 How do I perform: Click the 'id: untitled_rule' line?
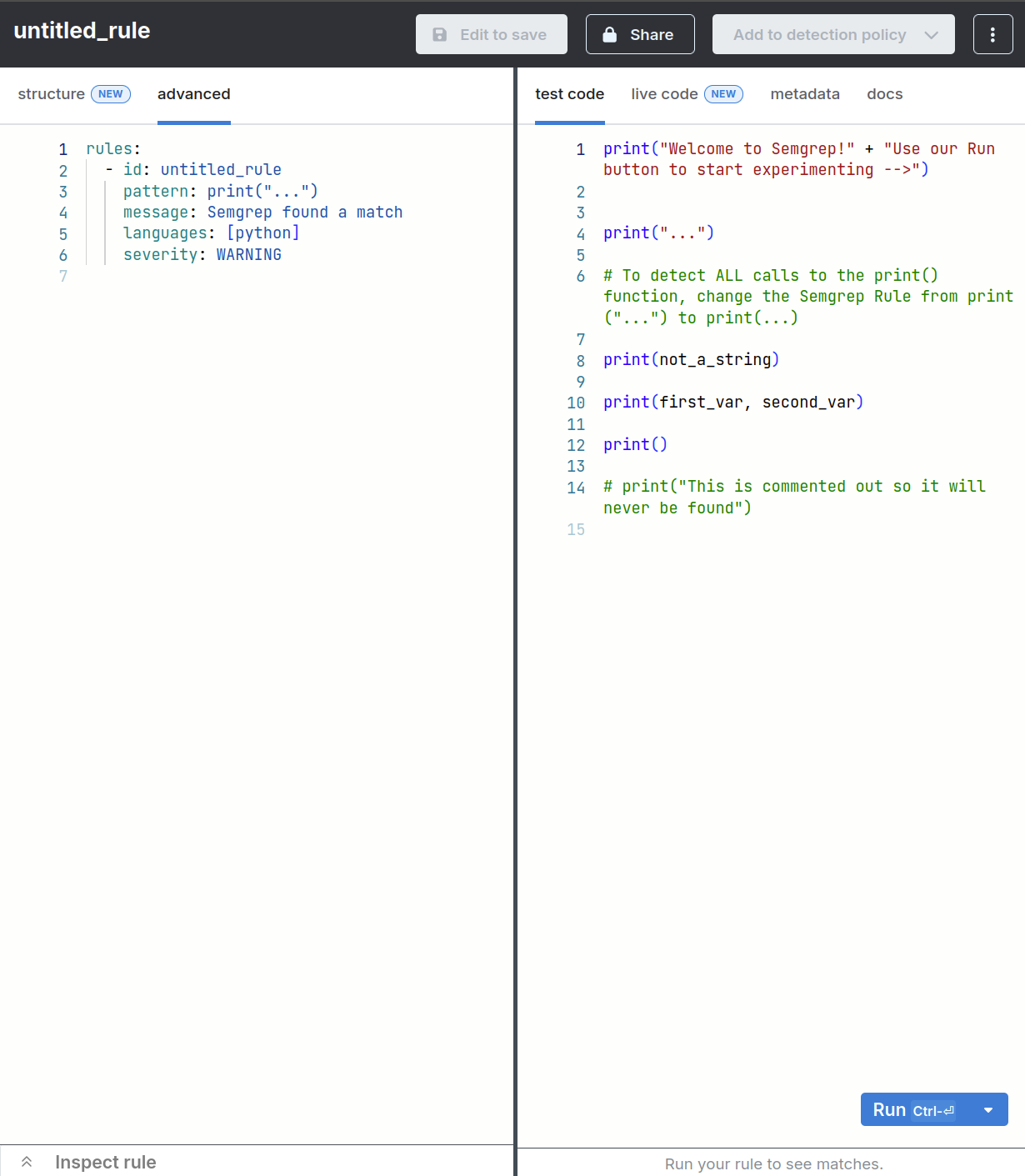pyautogui.click(x=202, y=170)
